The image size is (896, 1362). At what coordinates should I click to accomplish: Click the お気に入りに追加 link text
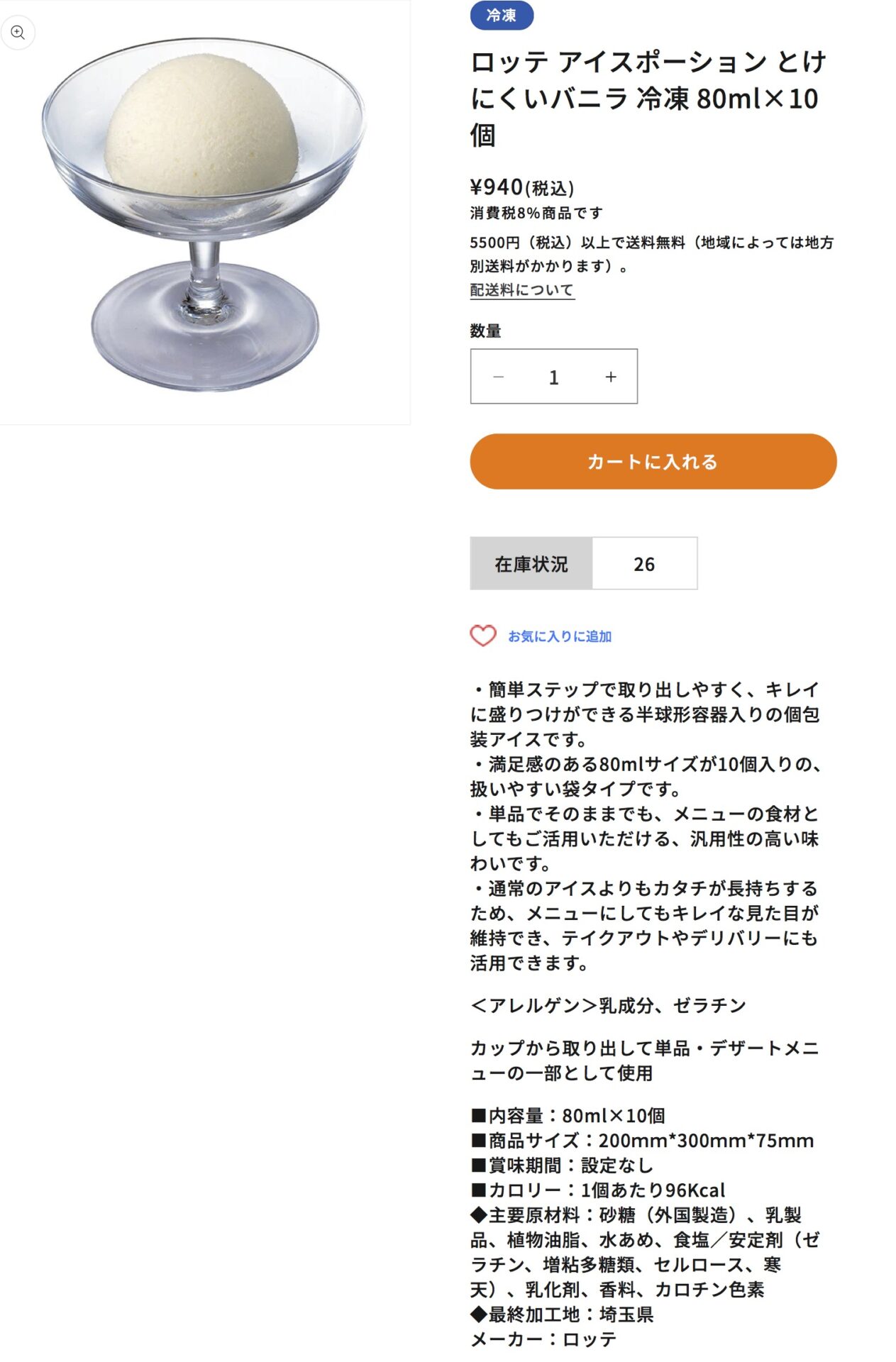[560, 636]
